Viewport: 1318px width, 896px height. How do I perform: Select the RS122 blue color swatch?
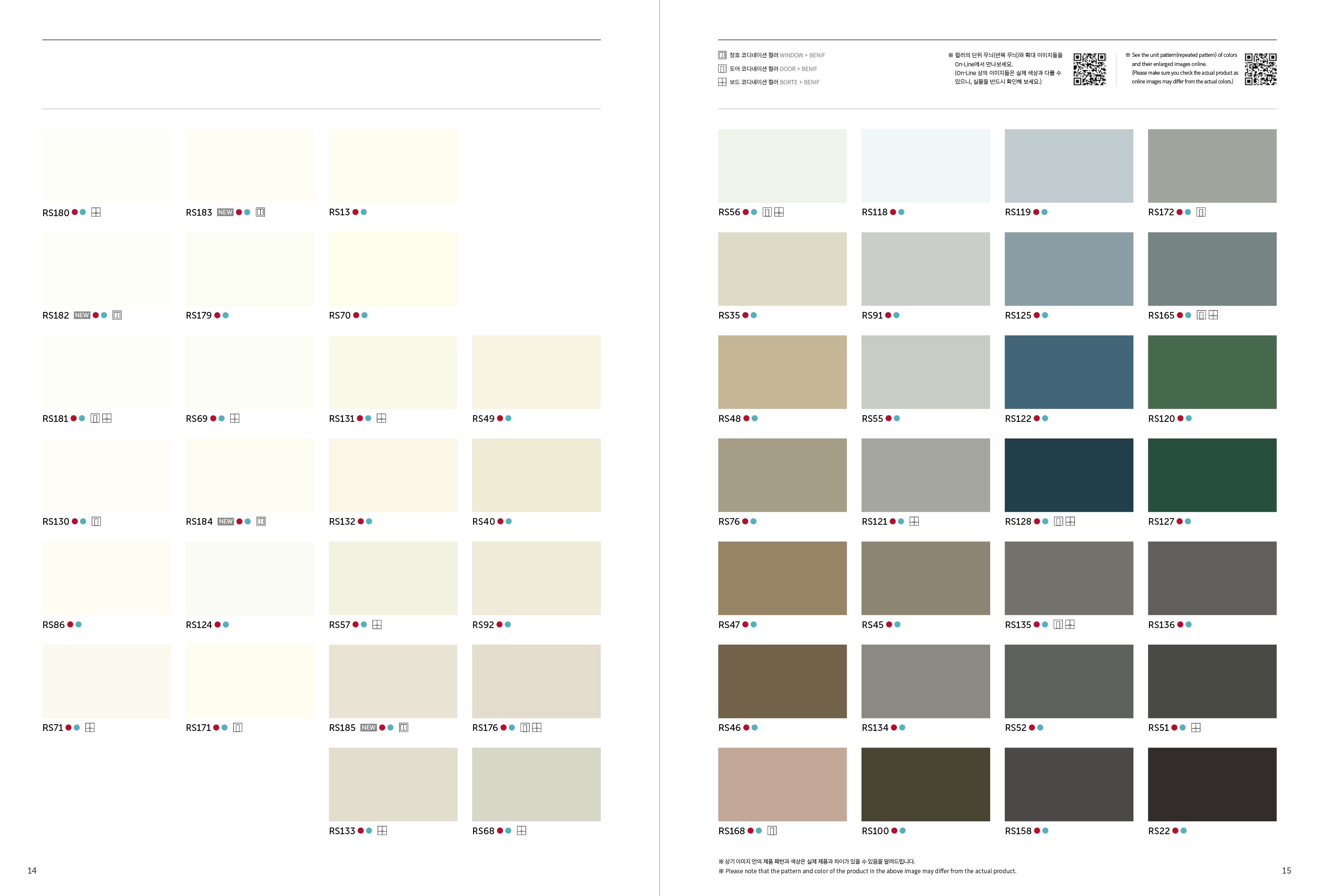[1069, 372]
